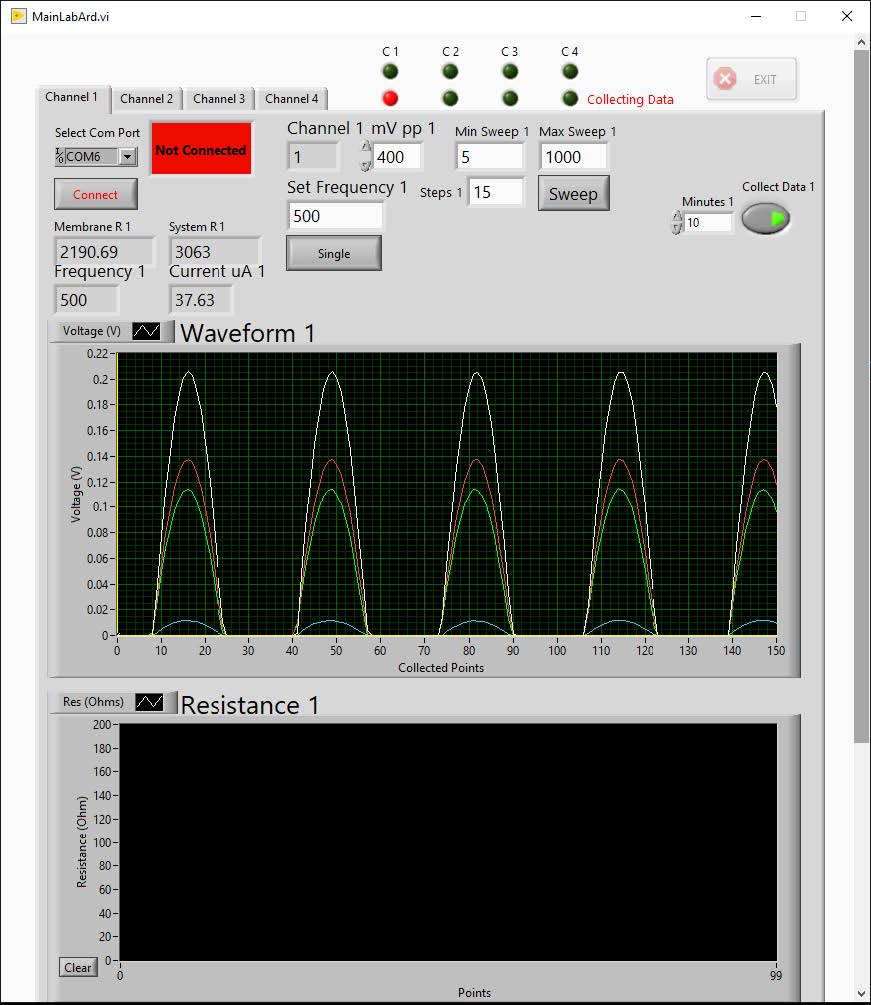
Task: Click the C 4 top indicator LED
Action: (x=570, y=71)
